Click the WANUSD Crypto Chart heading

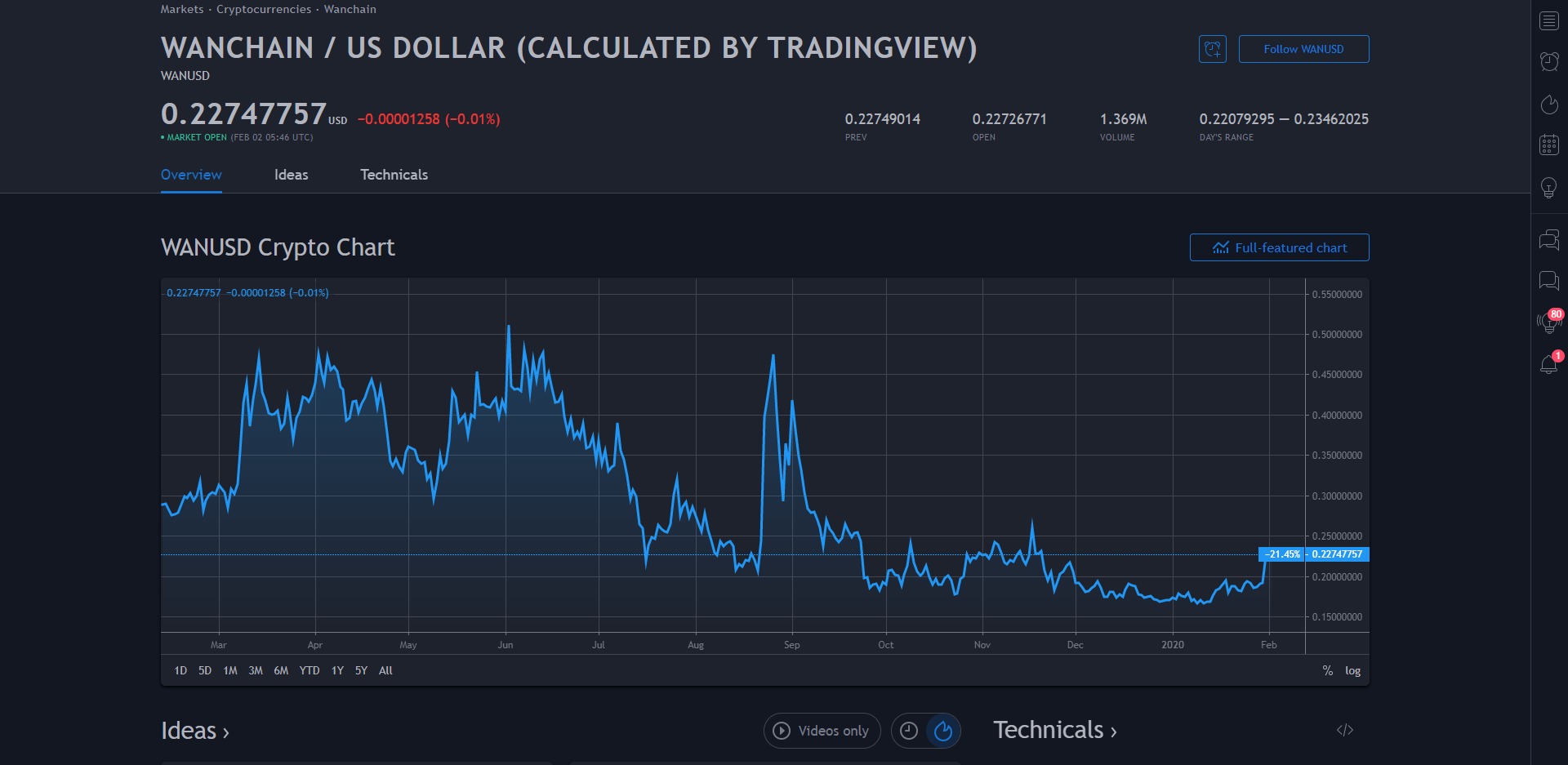coord(278,247)
